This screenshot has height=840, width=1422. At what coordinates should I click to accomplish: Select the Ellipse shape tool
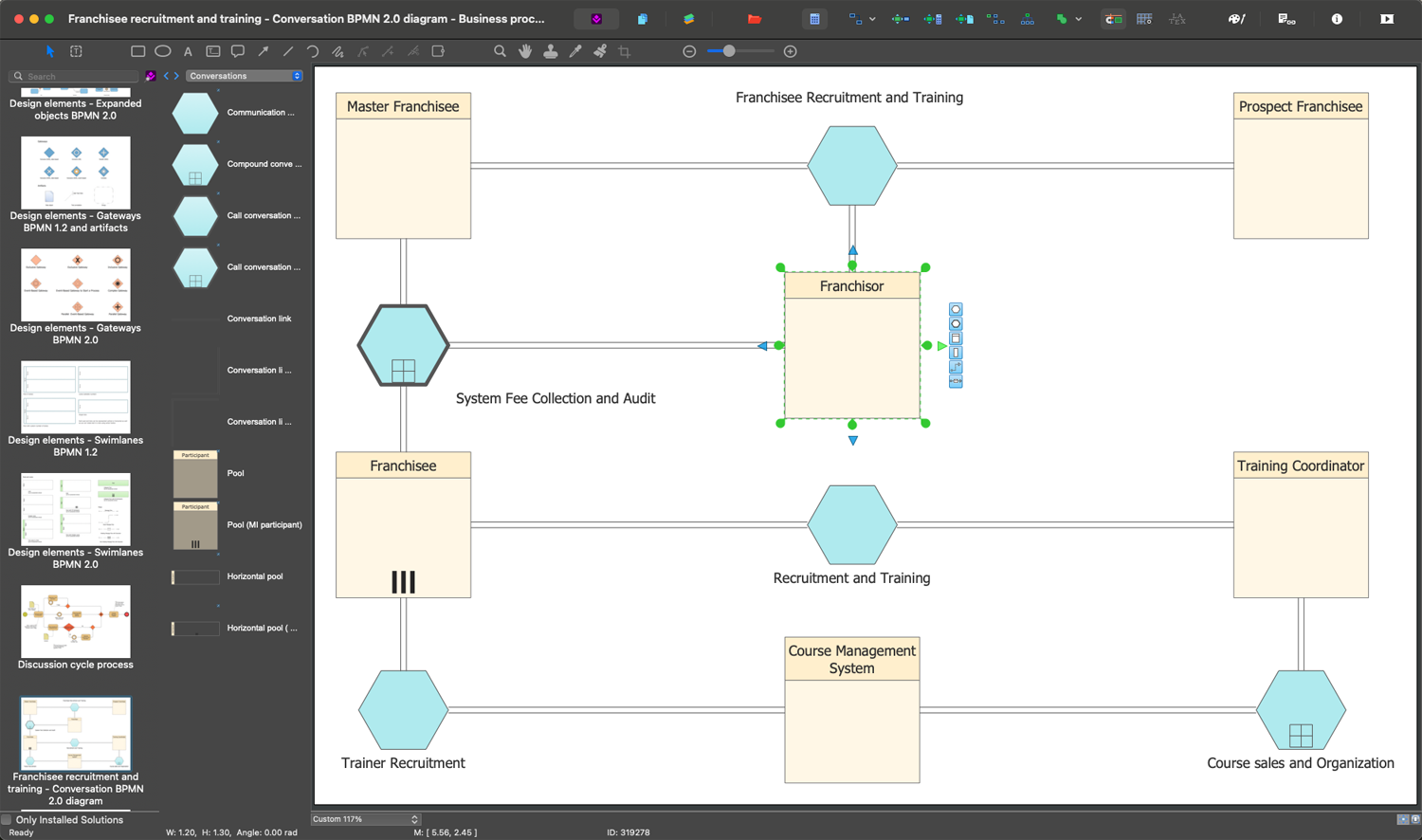[x=163, y=51]
